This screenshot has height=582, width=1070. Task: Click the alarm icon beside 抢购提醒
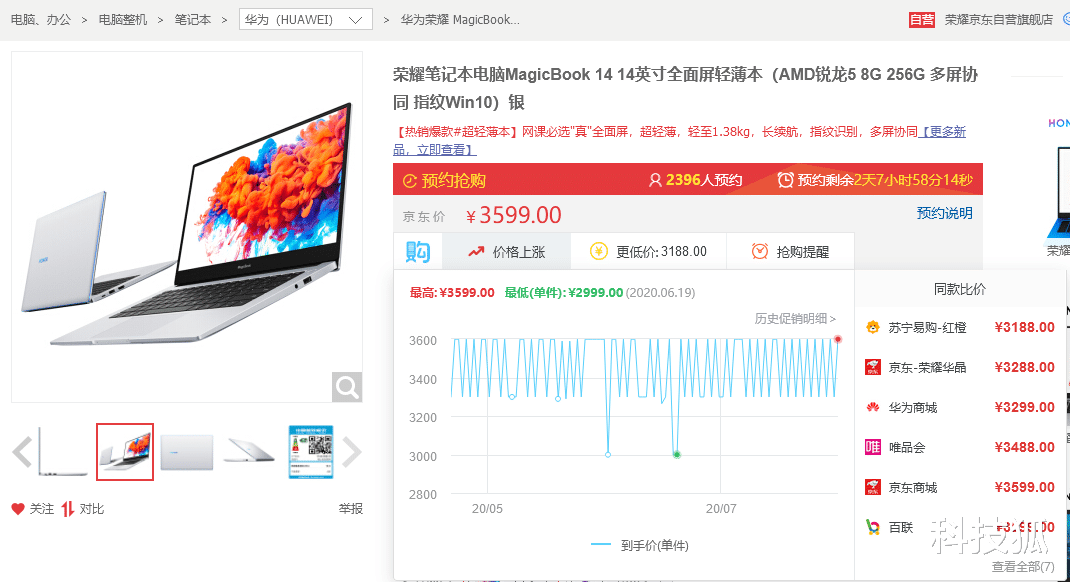pyautogui.click(x=760, y=252)
